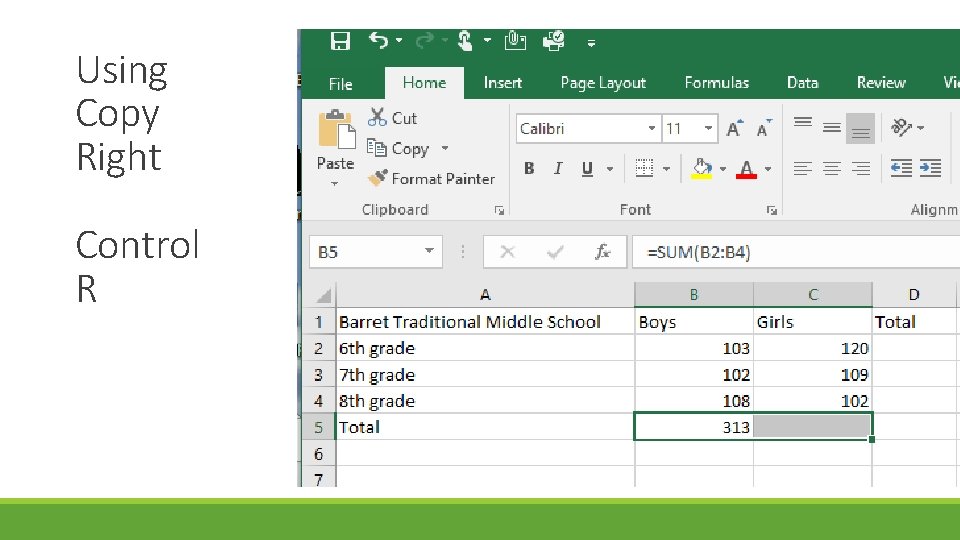Click Center alignment icon
This screenshot has height=540, width=960.
[831, 168]
